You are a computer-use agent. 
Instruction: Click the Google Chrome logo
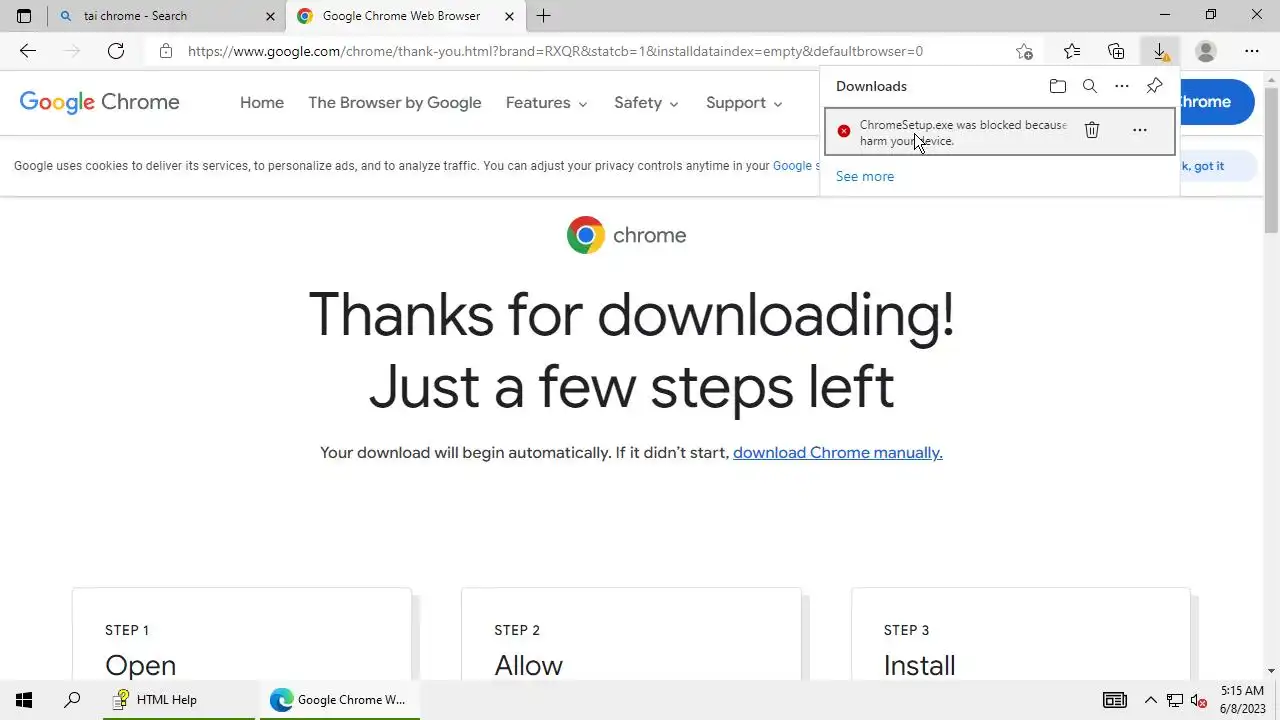coord(100,102)
